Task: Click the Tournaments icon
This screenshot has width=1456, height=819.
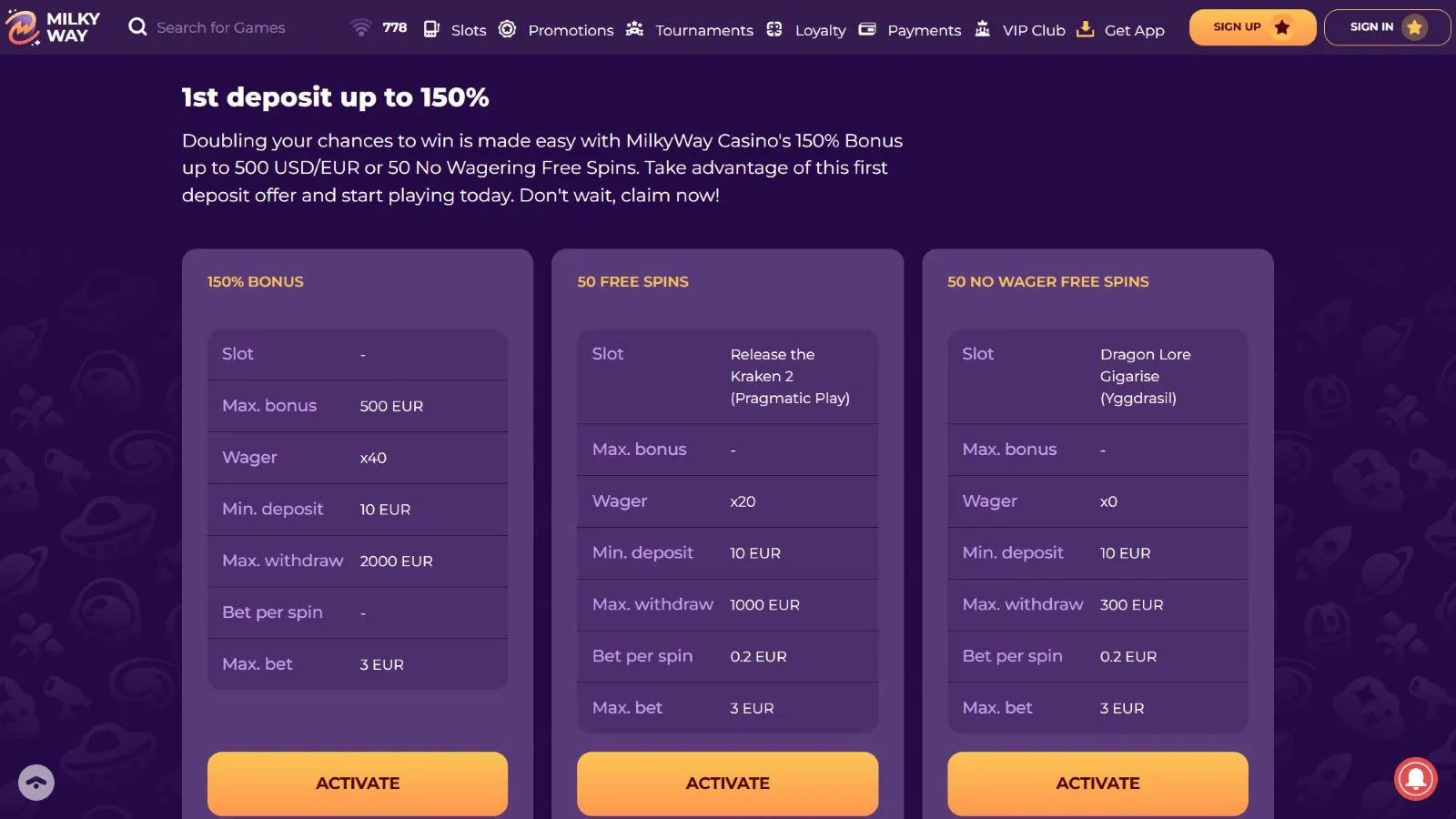Action: pos(635,29)
